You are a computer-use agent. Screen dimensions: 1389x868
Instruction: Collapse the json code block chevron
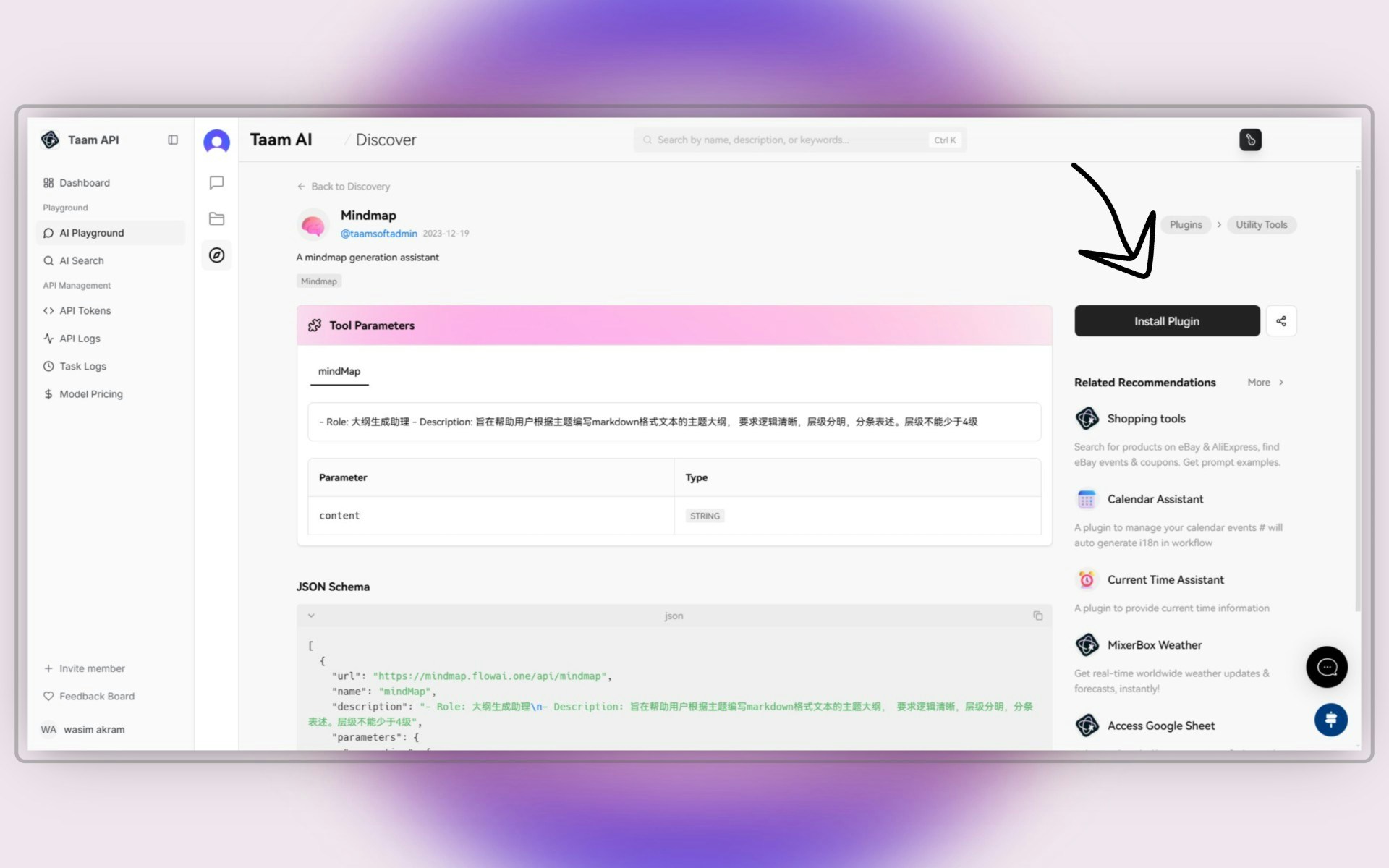[x=311, y=616]
